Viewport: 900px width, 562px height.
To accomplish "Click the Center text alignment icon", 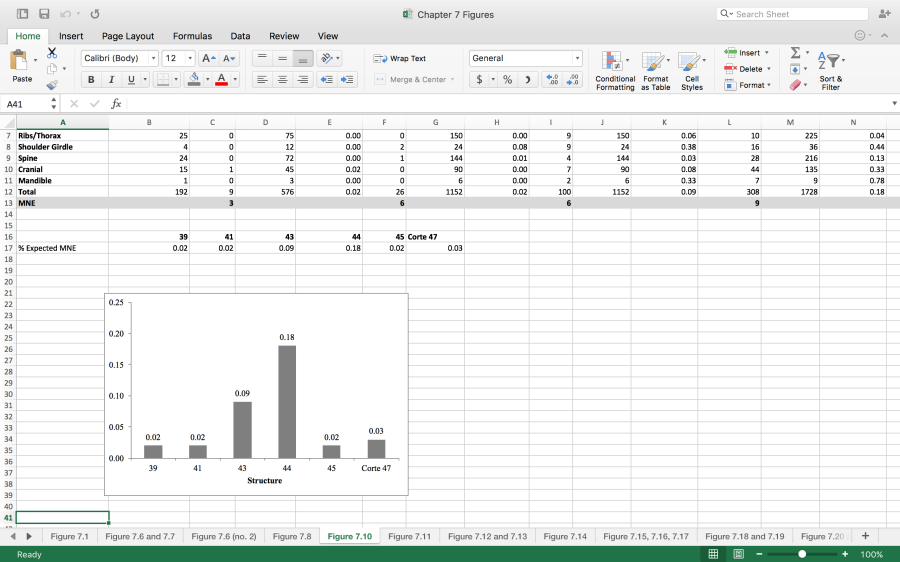I will (283, 80).
